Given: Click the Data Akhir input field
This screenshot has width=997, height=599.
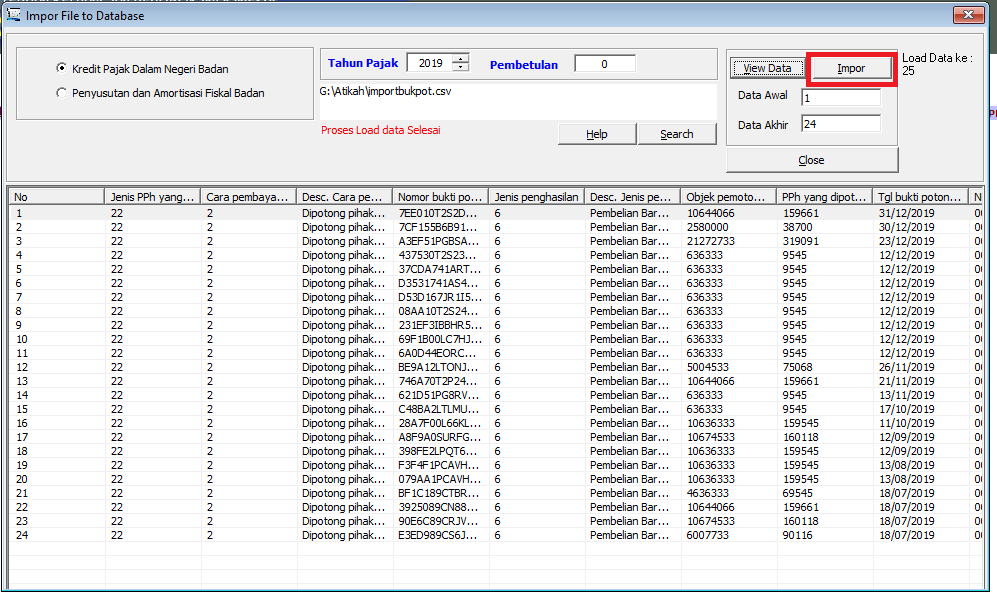Looking at the screenshot, I should (x=841, y=124).
